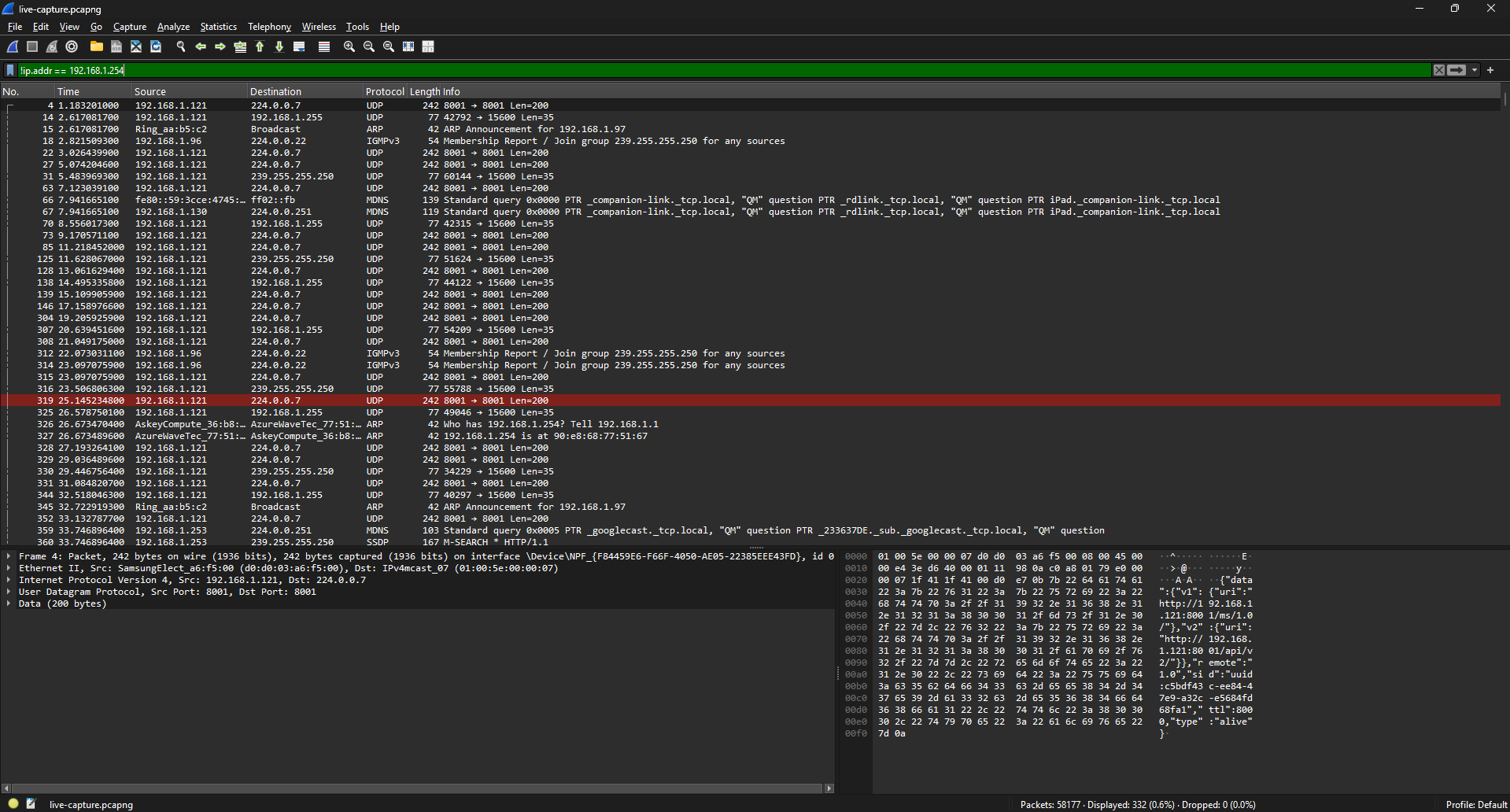Add a display filter button
Screen dimensions: 1510x812
[1490, 70]
